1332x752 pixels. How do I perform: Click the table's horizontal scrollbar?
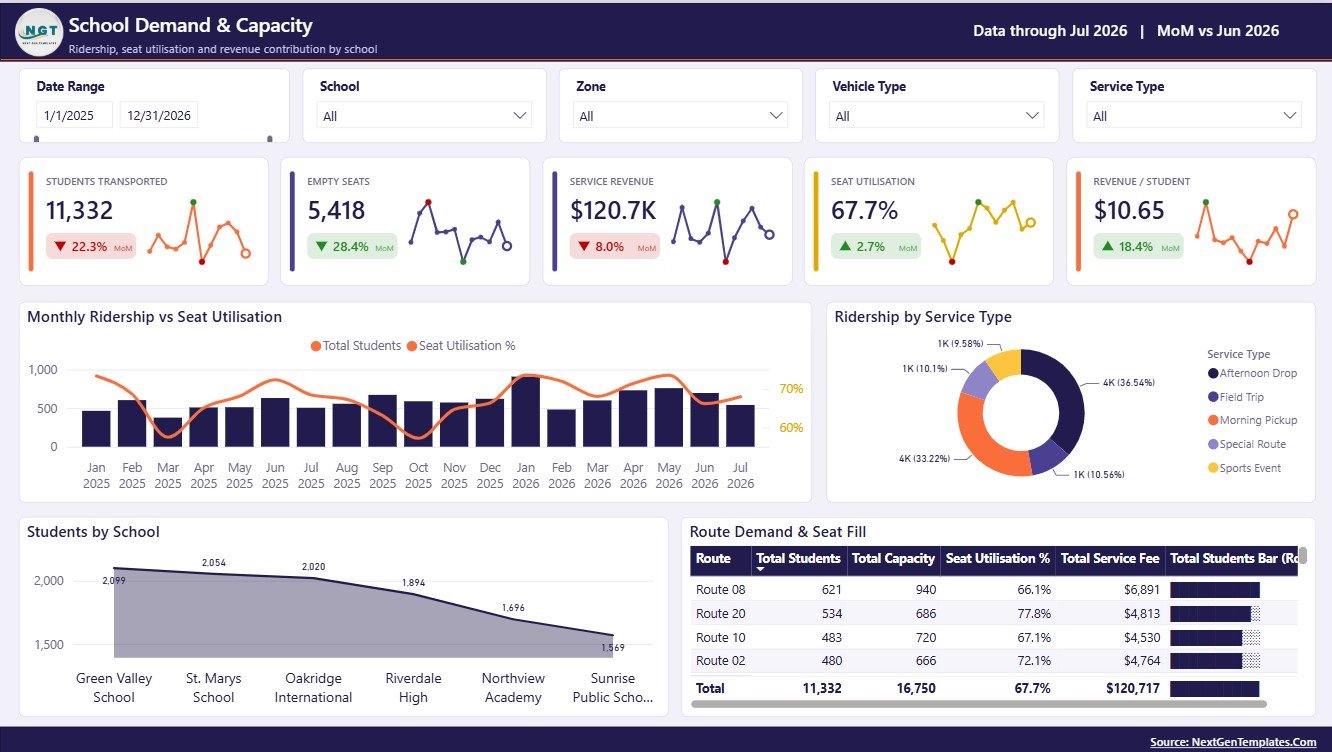click(x=979, y=704)
